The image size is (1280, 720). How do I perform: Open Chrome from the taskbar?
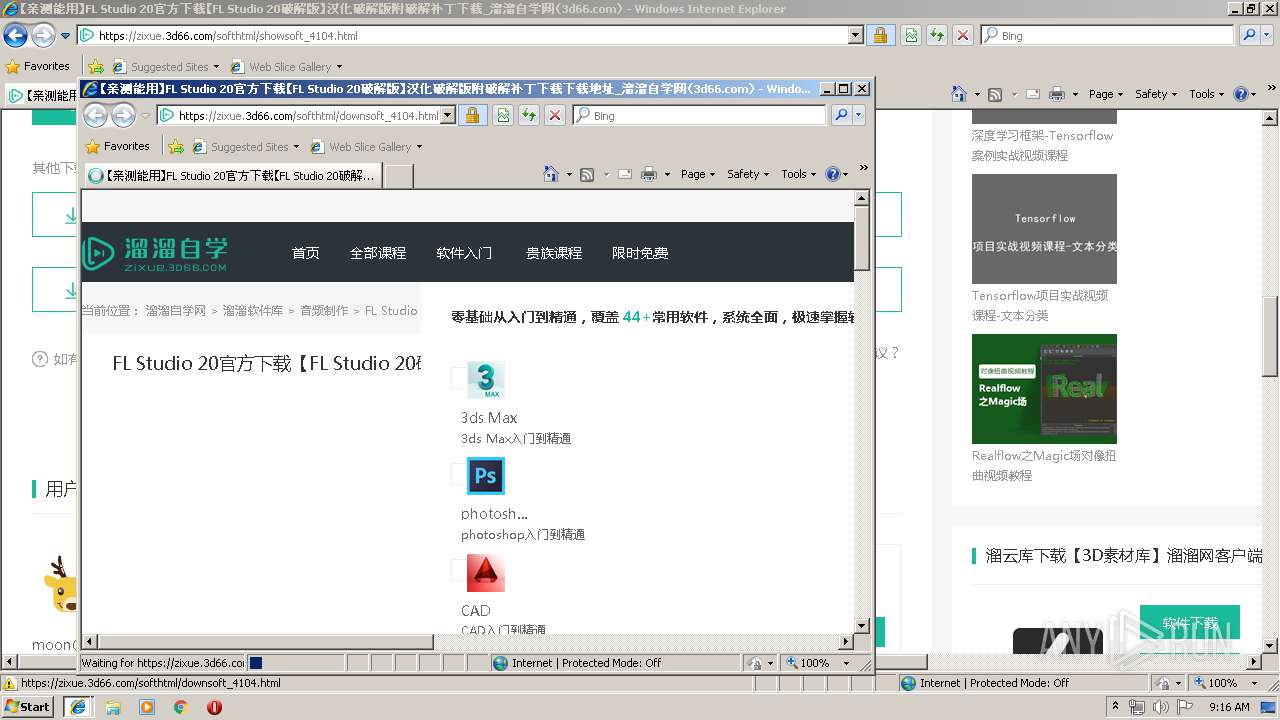coord(181,707)
